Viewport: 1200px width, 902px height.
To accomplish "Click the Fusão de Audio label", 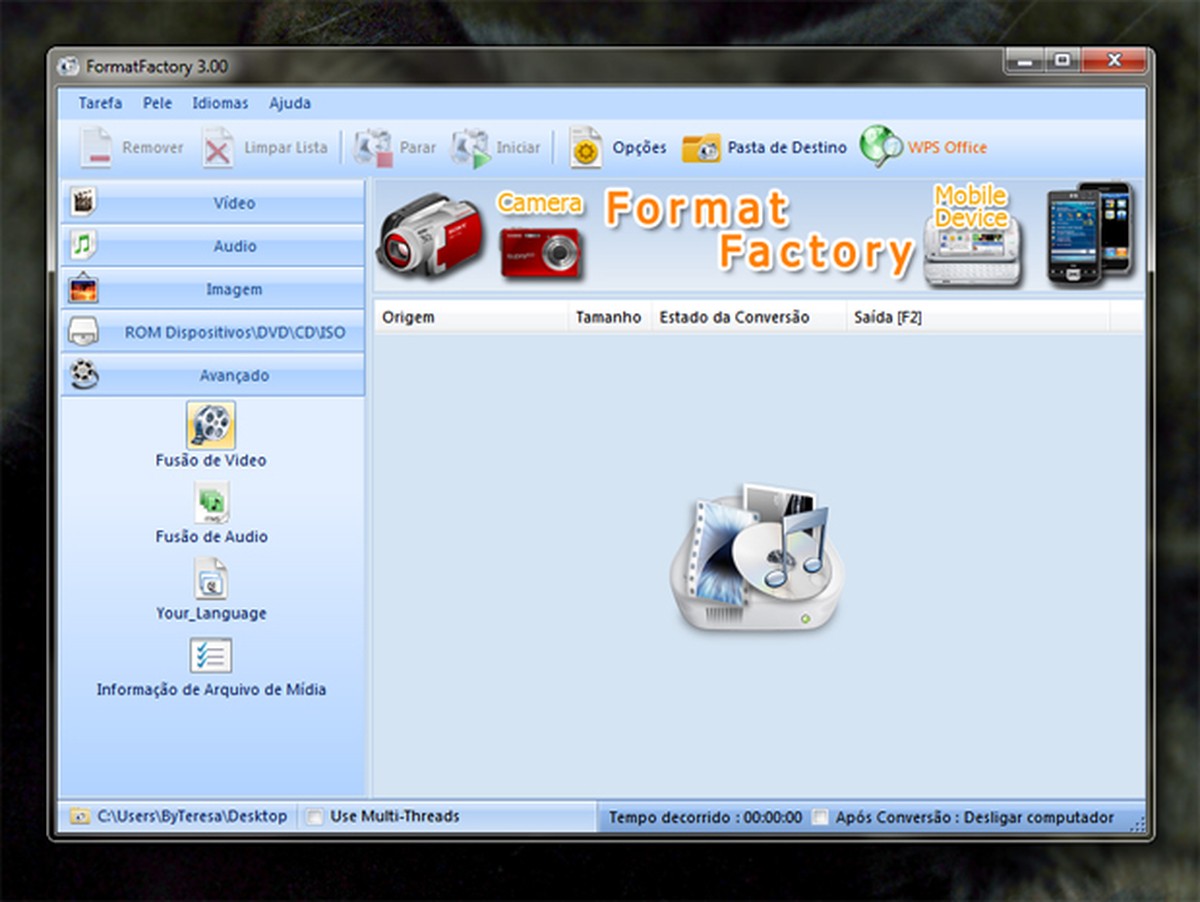I will point(211,537).
